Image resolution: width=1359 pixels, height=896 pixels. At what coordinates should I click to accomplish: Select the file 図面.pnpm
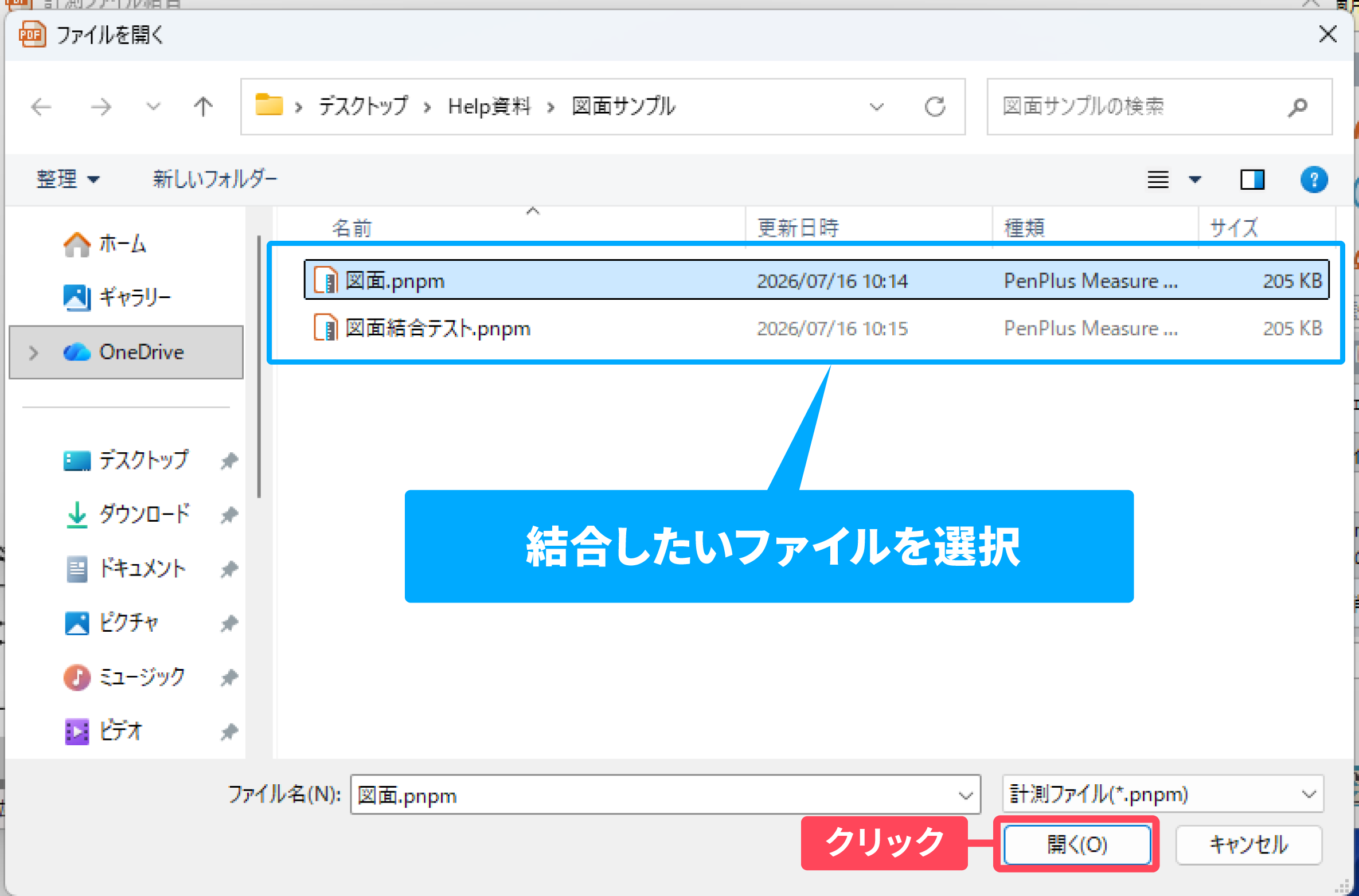point(817,280)
